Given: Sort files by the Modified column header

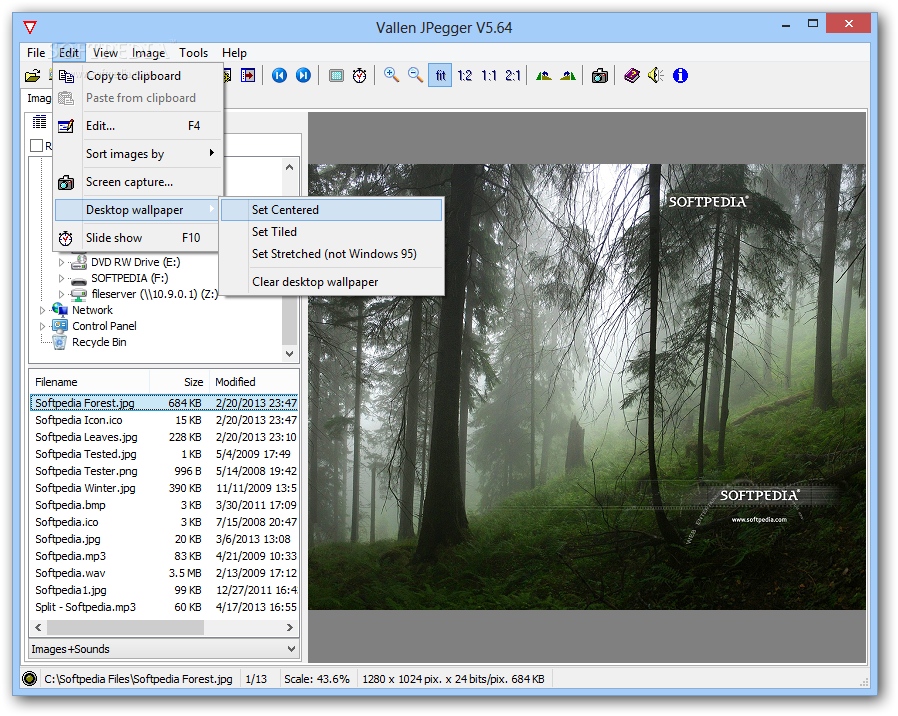Looking at the screenshot, I should click(x=253, y=382).
